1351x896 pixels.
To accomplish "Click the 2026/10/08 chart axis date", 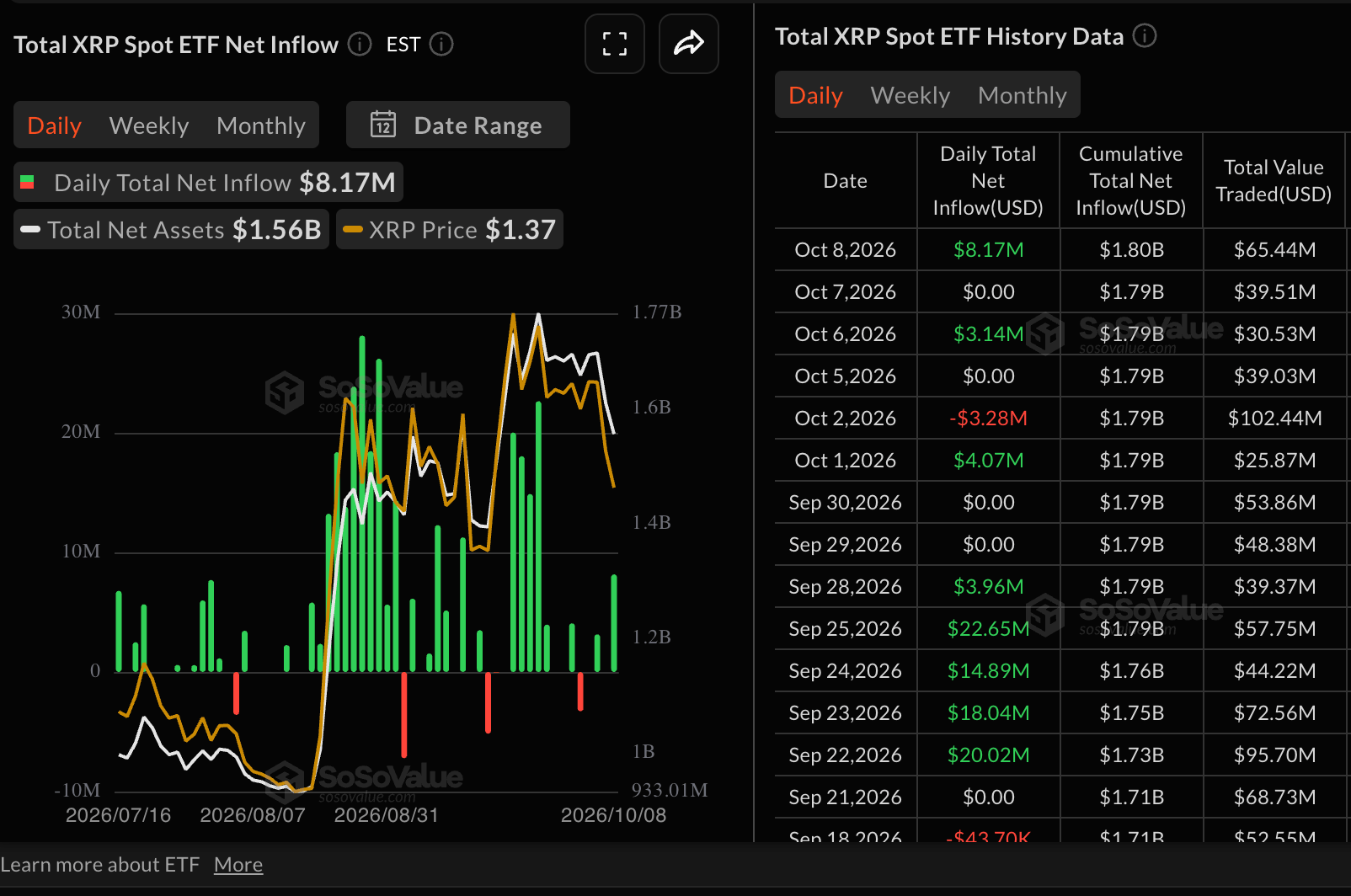I will (614, 815).
